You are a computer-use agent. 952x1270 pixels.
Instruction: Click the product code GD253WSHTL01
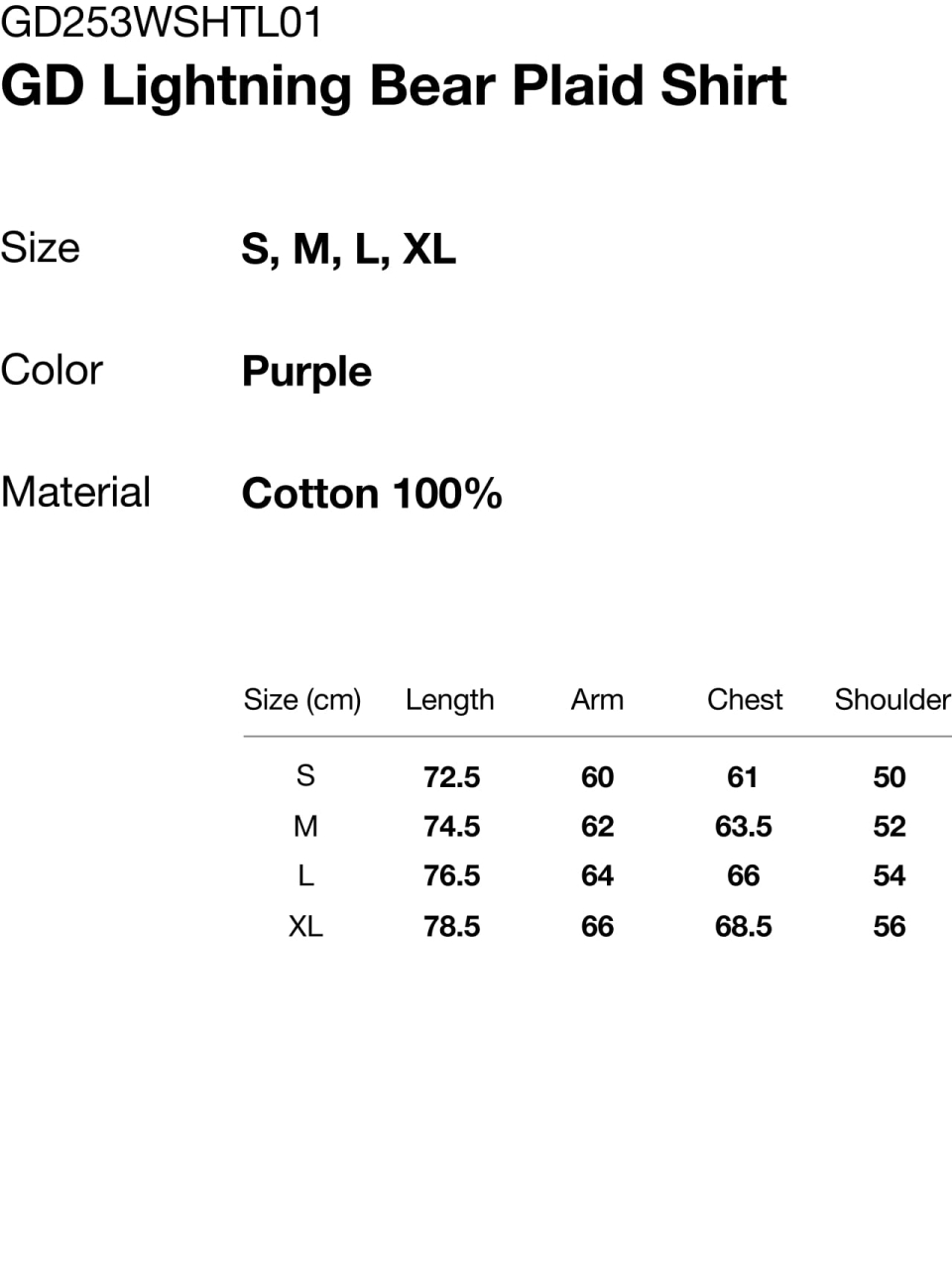[x=162, y=23]
